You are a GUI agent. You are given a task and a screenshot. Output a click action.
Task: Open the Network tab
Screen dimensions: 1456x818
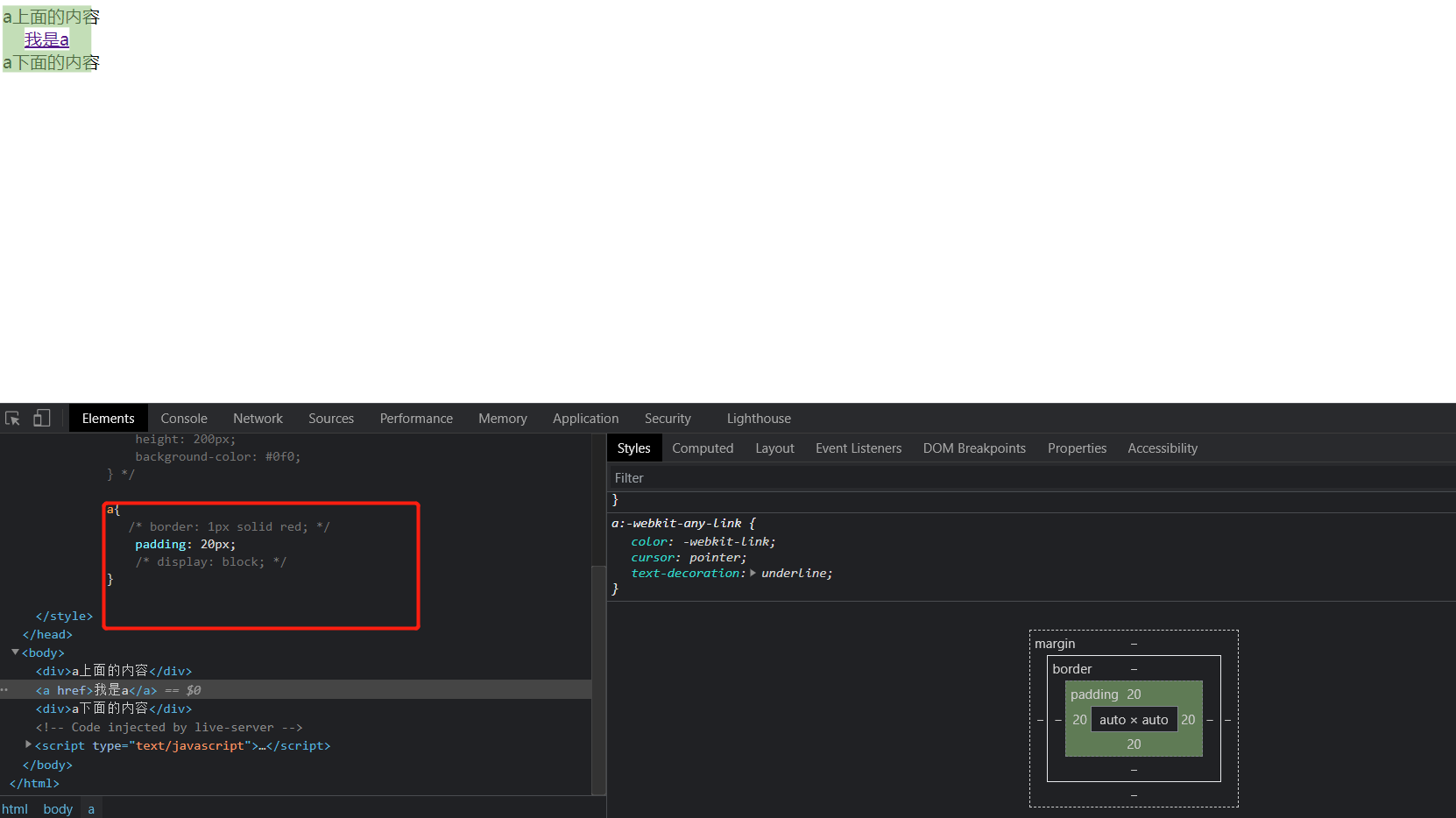click(x=258, y=419)
